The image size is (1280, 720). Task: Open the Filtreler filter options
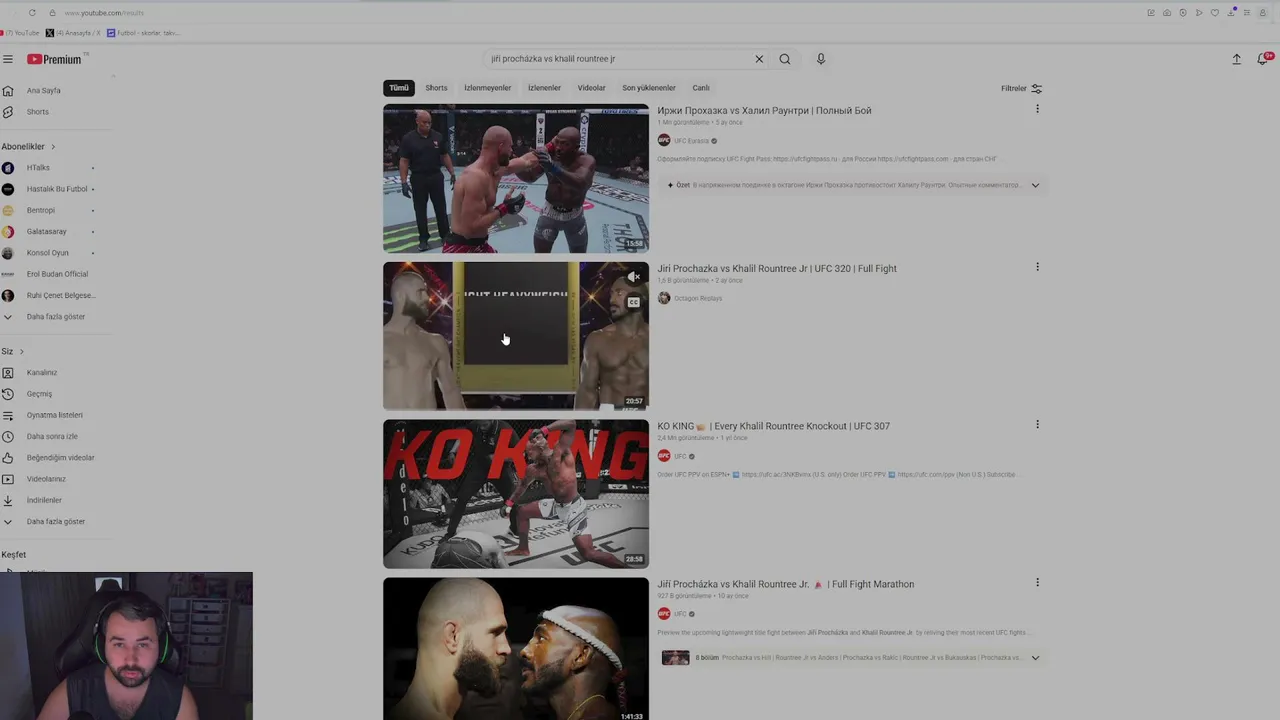point(1022,88)
